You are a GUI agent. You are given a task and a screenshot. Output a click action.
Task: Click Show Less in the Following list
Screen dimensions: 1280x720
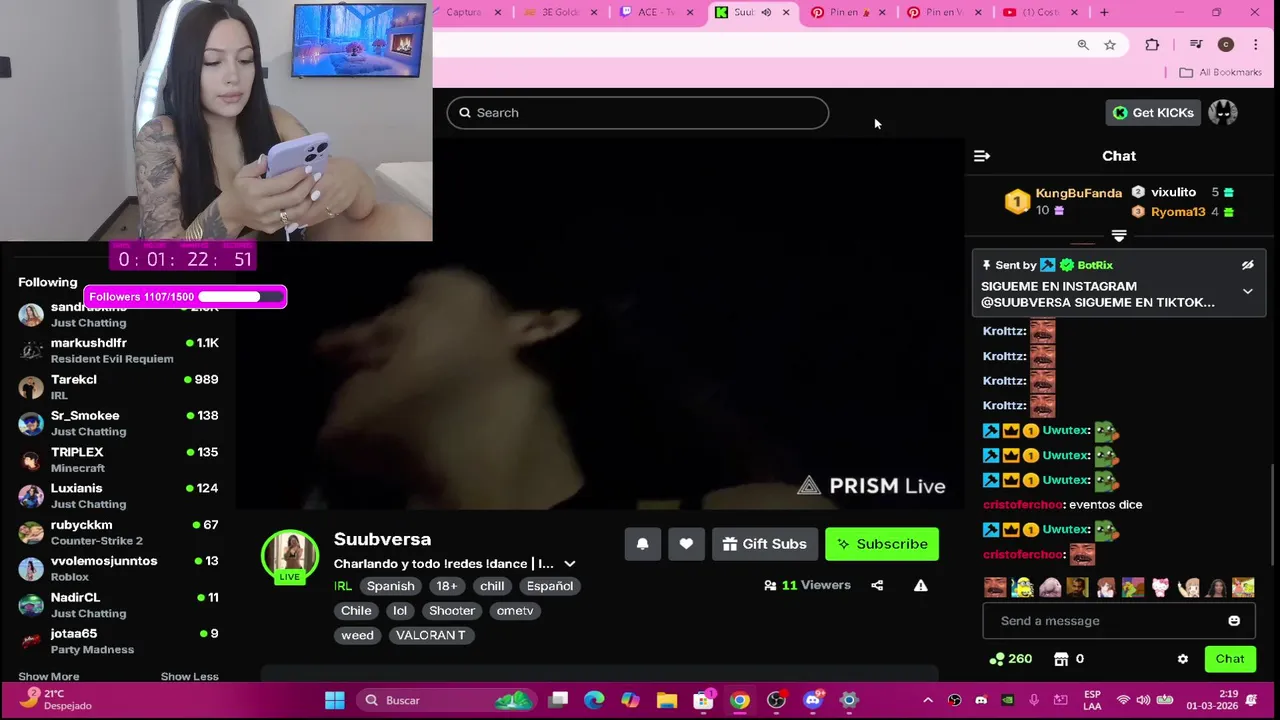(x=189, y=676)
